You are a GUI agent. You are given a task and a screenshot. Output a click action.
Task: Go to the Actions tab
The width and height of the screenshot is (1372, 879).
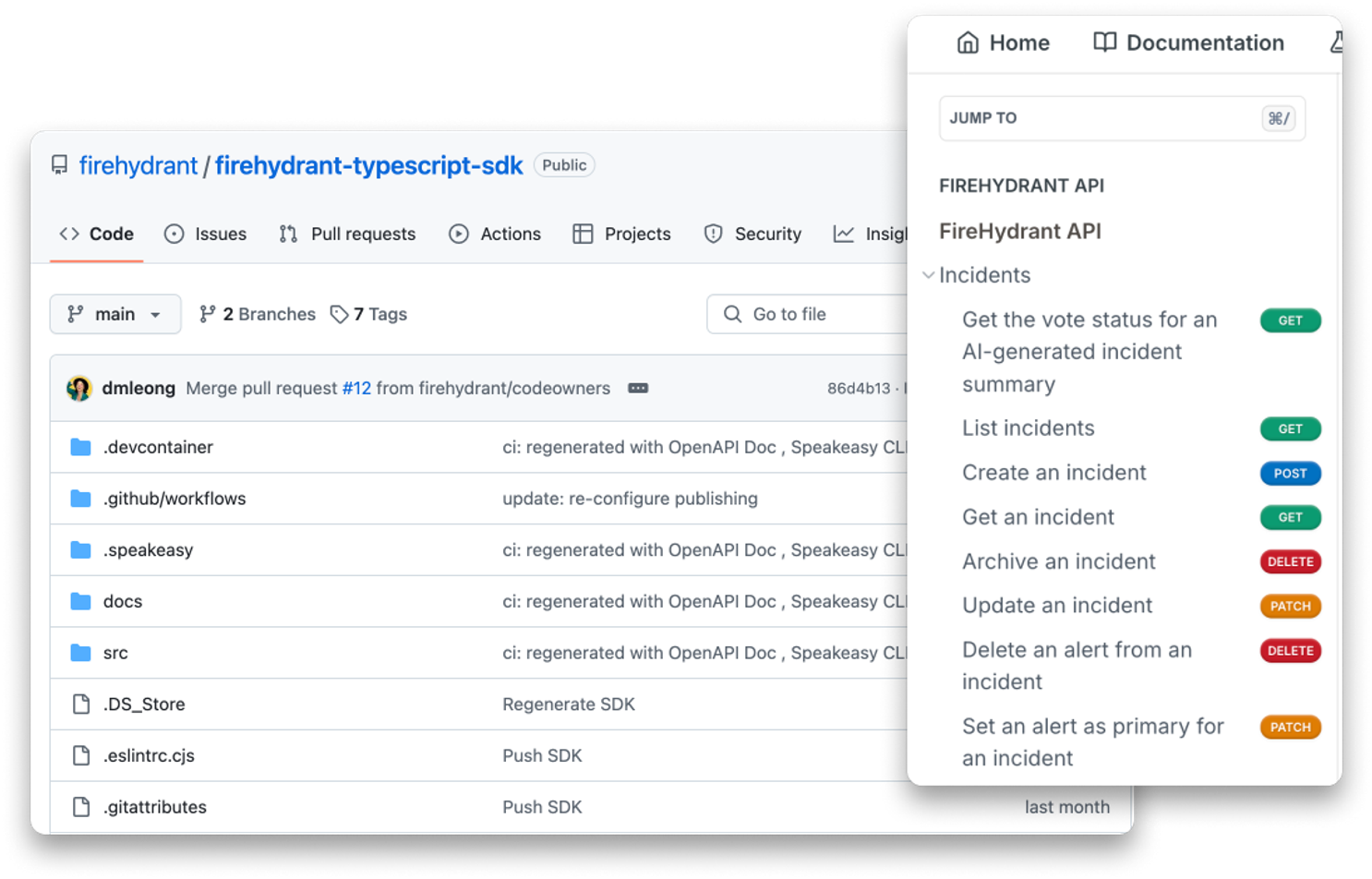click(495, 235)
